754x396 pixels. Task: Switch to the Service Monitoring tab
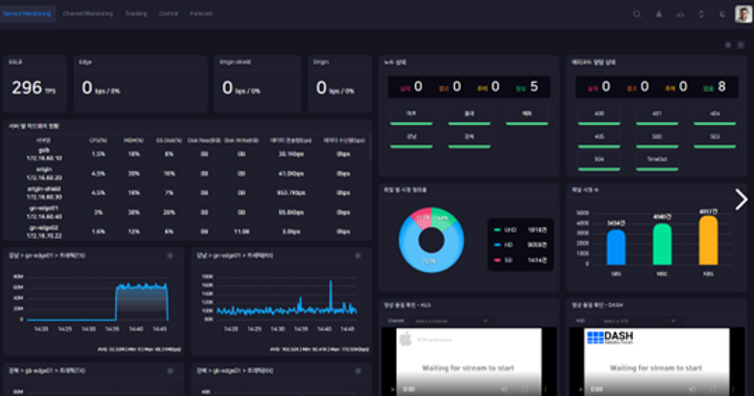(27, 13)
